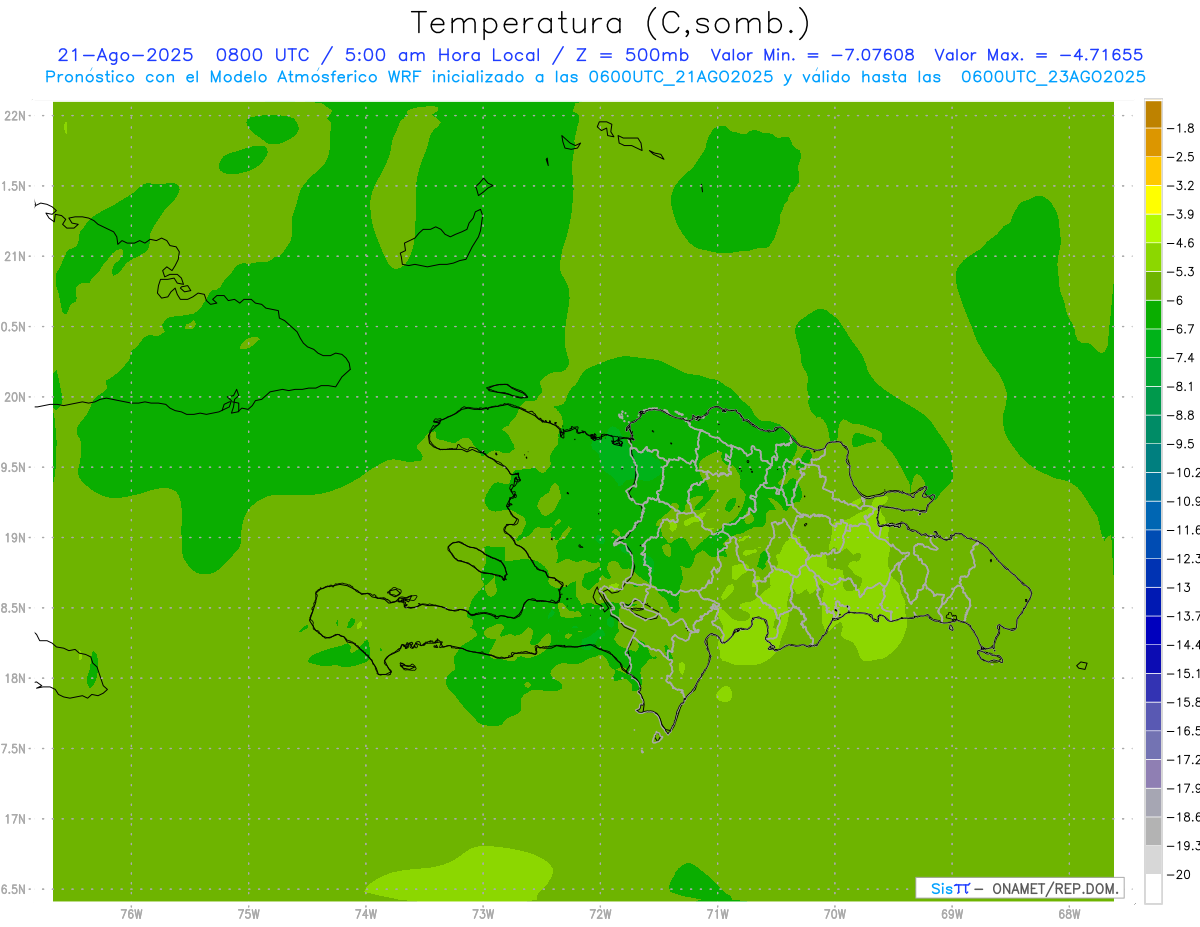Click the "75W" longitude label
The image size is (1200, 927).
coord(249,914)
